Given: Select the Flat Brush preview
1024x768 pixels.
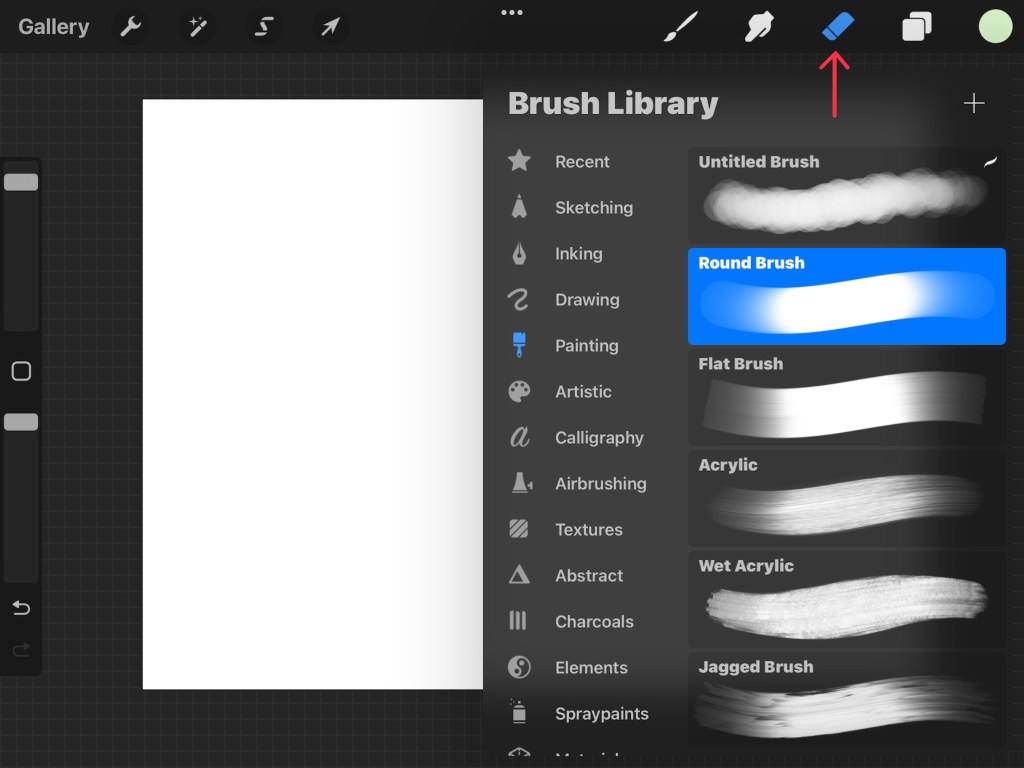Looking at the screenshot, I should pos(846,397).
